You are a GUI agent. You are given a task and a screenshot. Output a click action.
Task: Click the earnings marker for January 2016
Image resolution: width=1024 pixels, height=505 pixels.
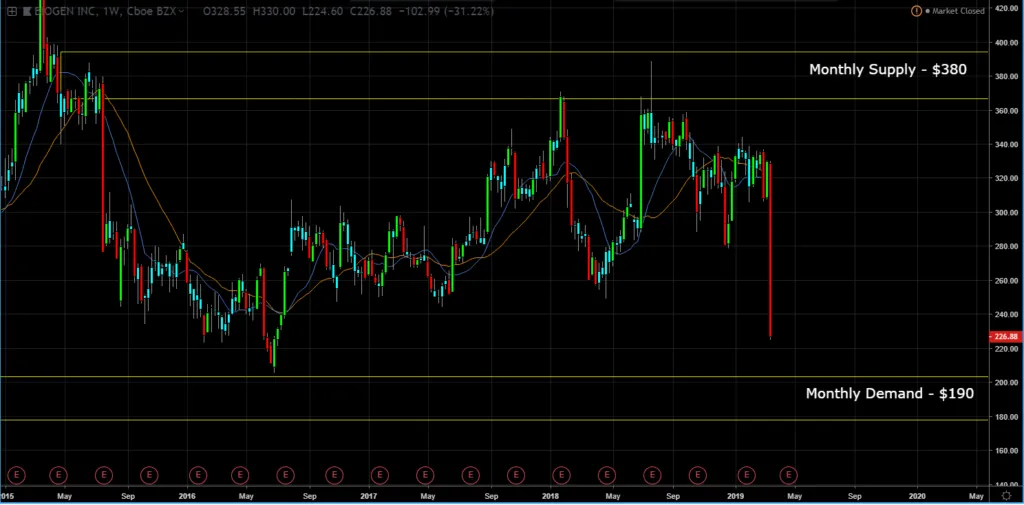click(x=198, y=474)
